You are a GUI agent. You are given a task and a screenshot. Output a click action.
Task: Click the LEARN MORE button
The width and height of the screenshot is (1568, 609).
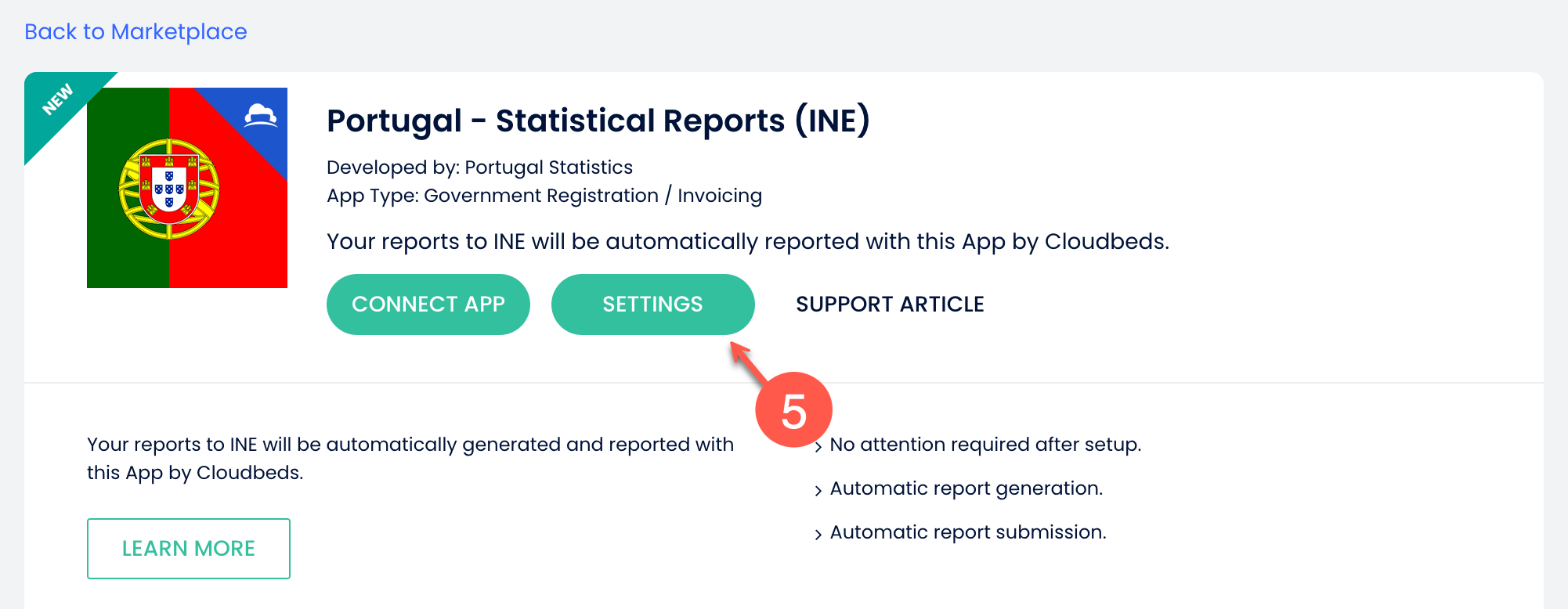pyautogui.click(x=189, y=549)
